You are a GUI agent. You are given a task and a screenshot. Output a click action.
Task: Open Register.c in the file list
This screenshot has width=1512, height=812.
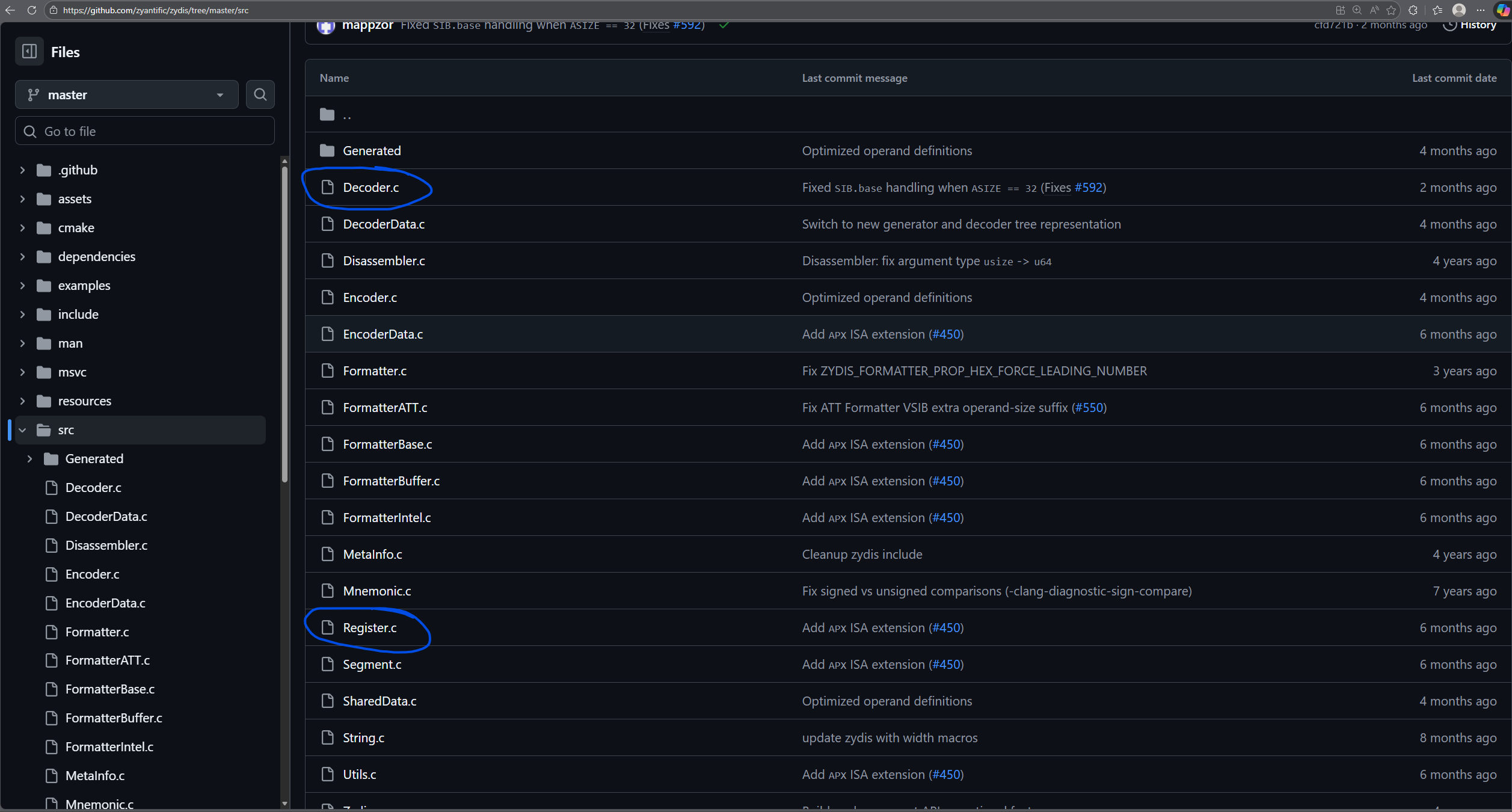[369, 628]
